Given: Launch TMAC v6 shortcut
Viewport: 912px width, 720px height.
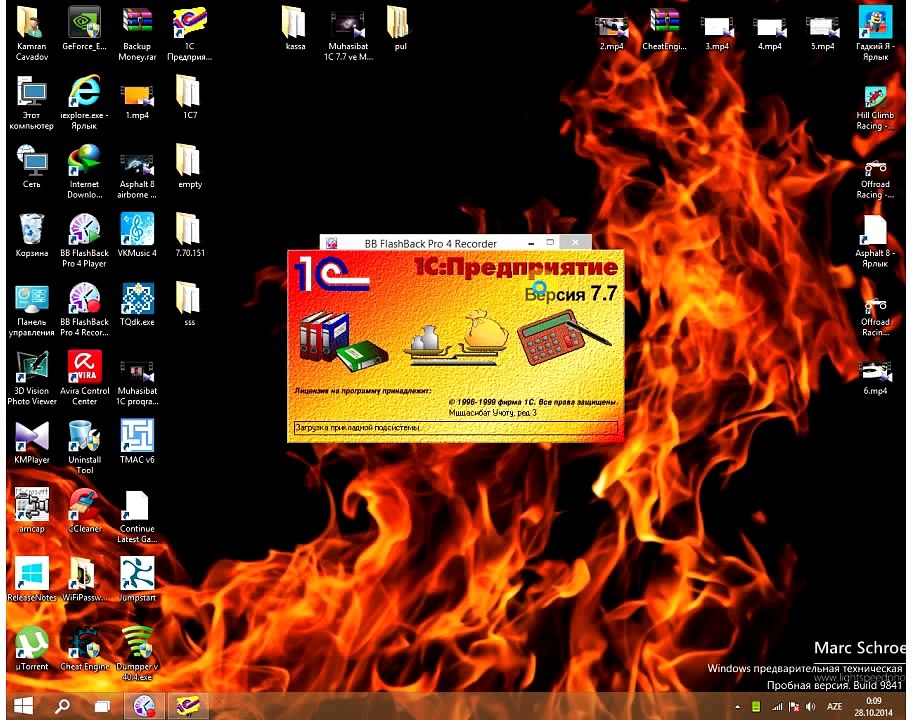Looking at the screenshot, I should [137, 442].
